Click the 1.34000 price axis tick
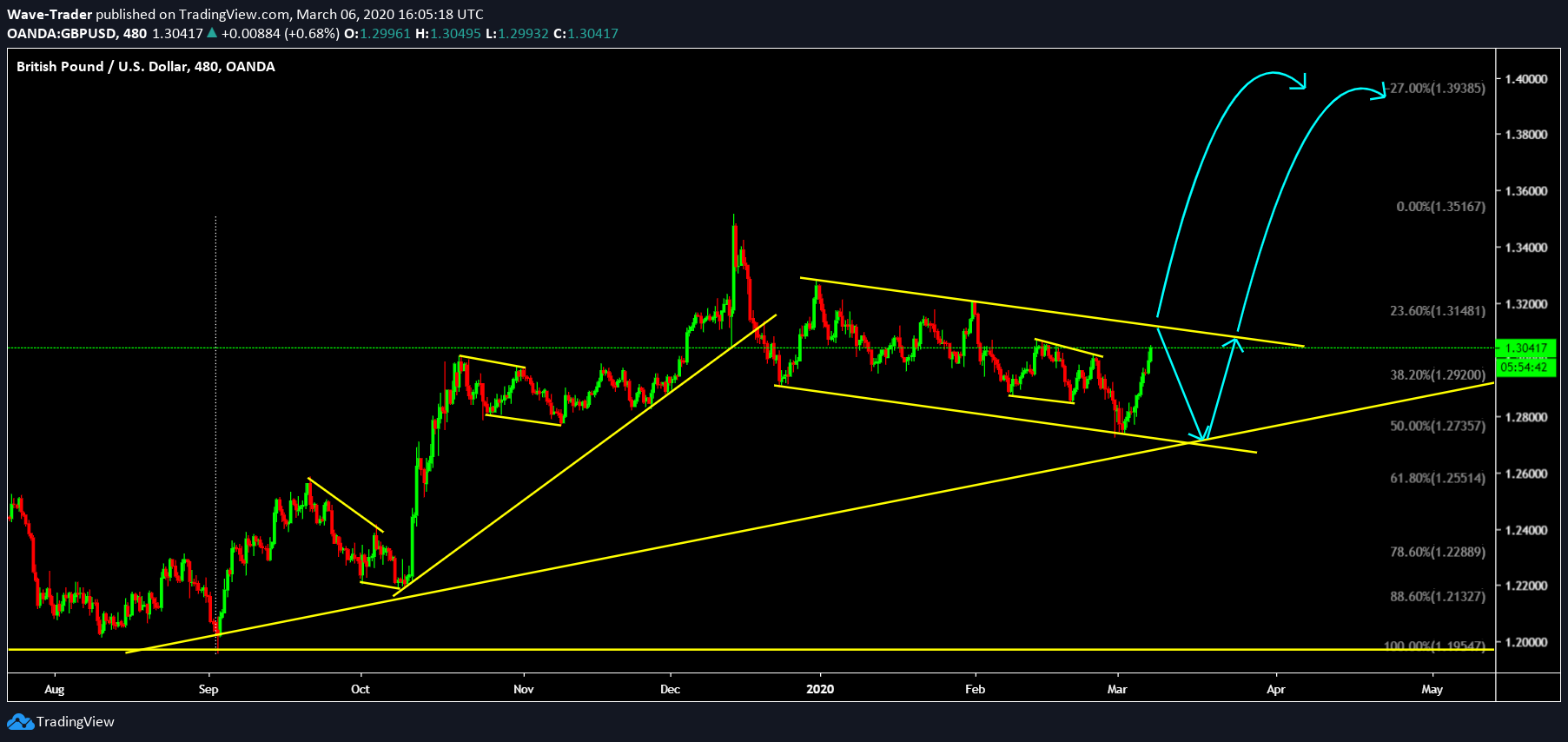Screen dimensions: 1568x742 coord(1526,248)
